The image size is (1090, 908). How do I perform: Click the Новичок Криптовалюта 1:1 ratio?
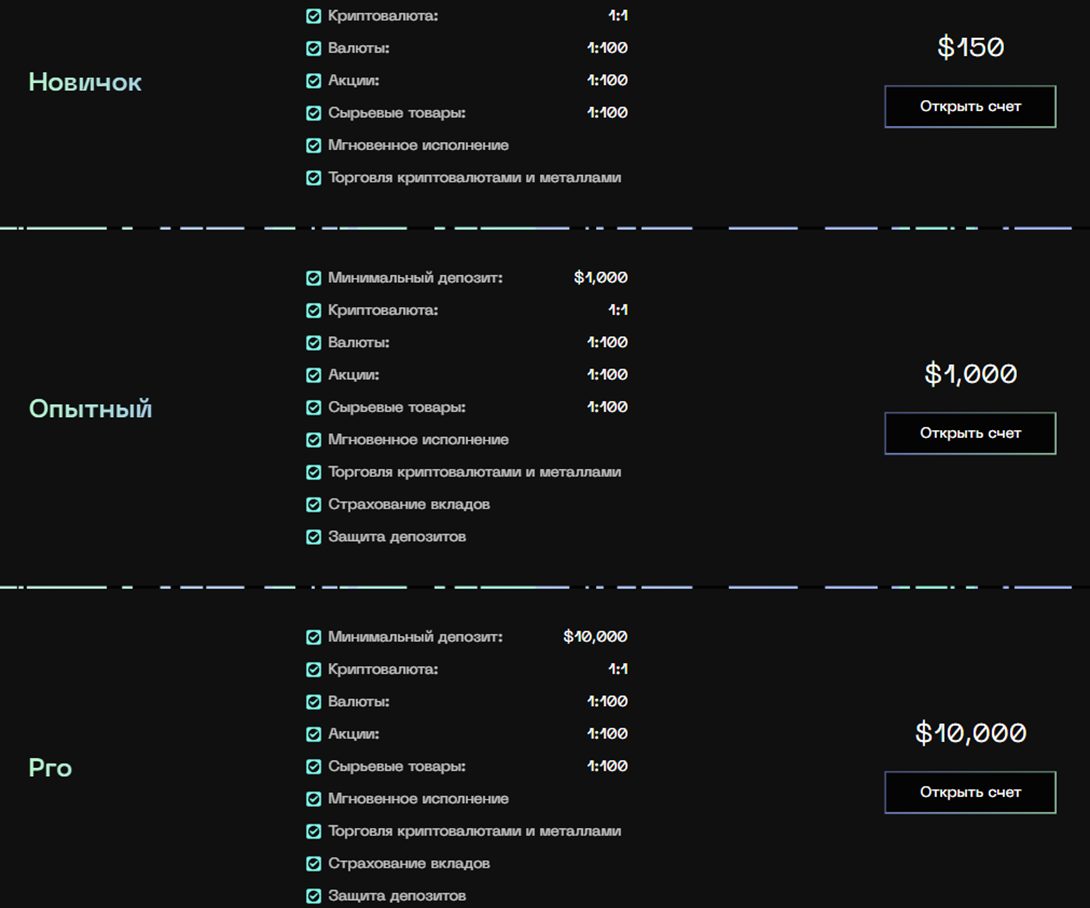[618, 15]
